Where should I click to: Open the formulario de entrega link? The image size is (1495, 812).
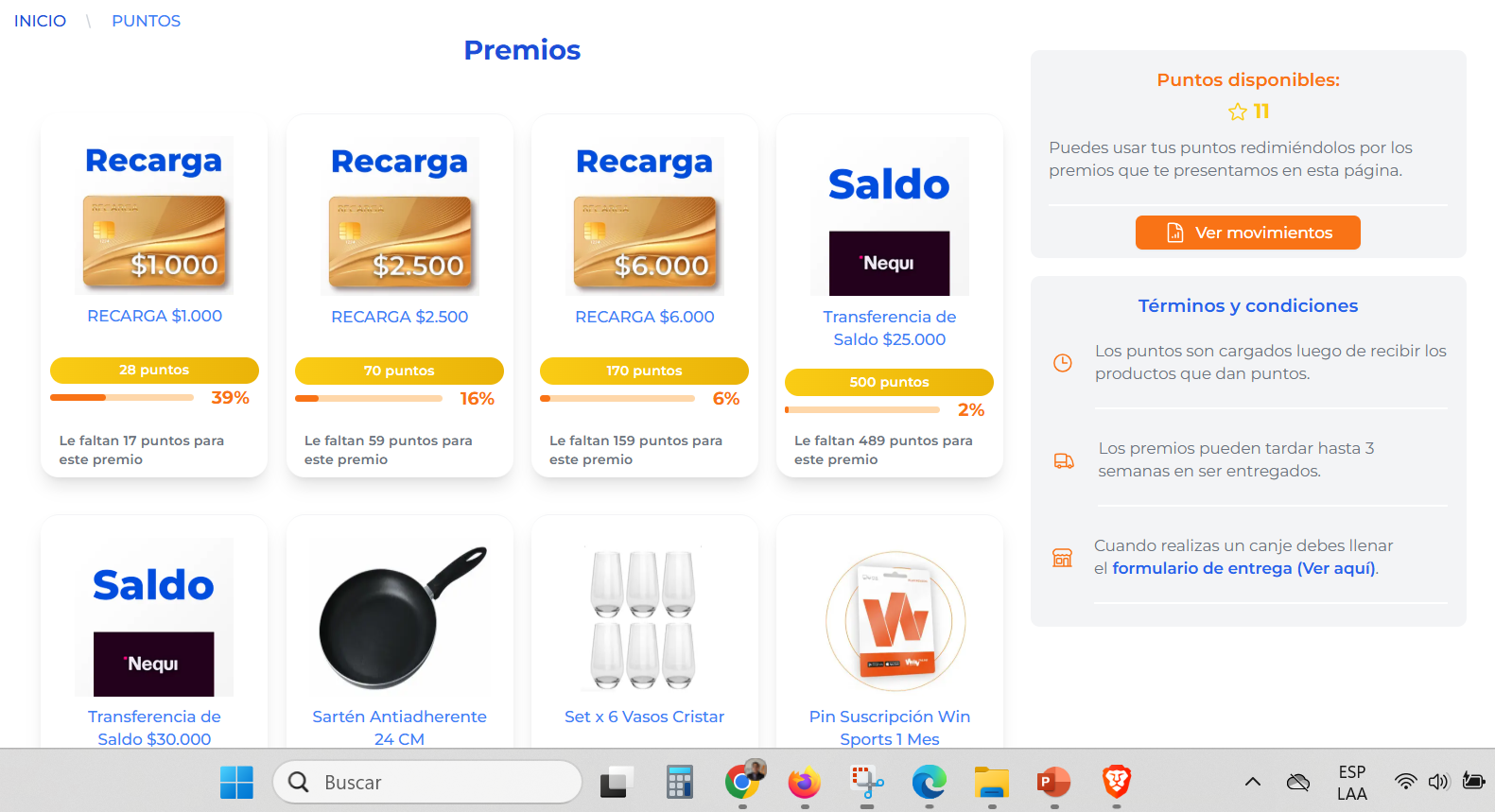pos(1244,568)
